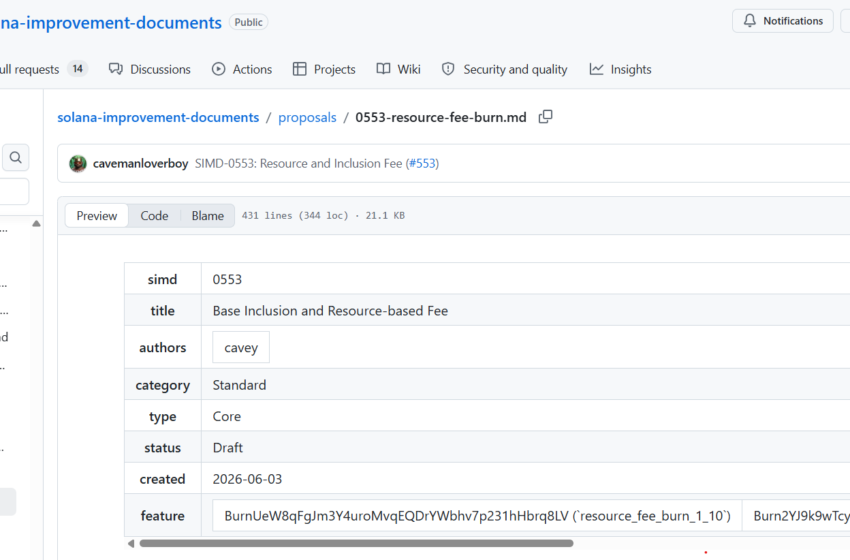Image resolution: width=850 pixels, height=560 pixels.
Task: Open commit message SIMD-0553 link
Action: pos(298,163)
